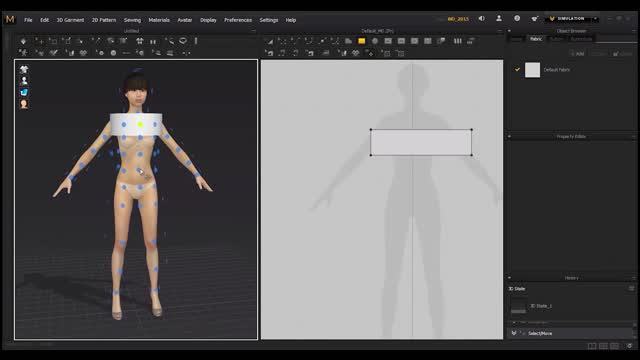Toggle the face skin icon in 3D view

24,104
